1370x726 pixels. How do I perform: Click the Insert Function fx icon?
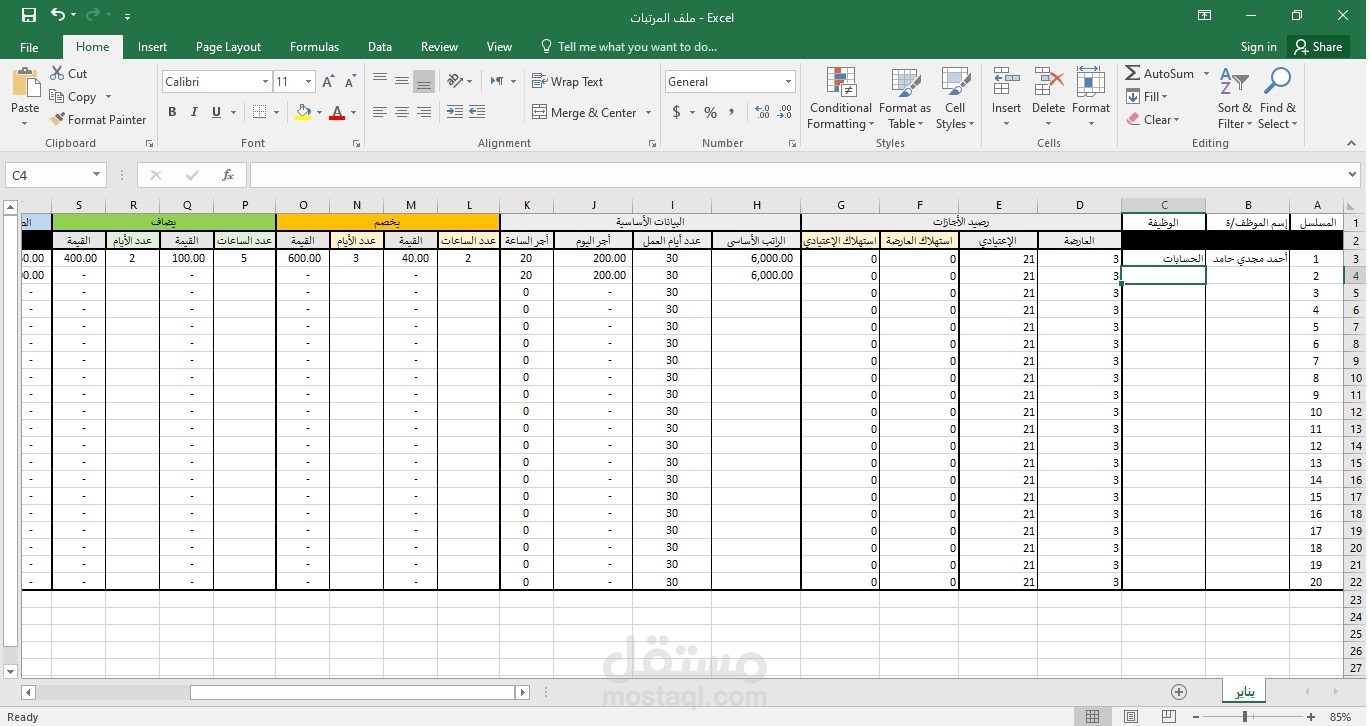coord(227,175)
